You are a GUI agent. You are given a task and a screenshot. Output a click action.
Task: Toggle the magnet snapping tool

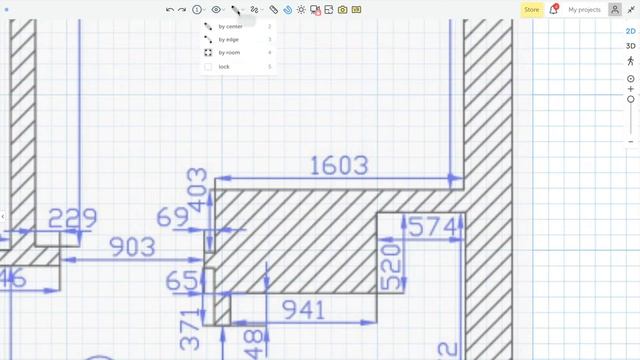click(x=288, y=9)
